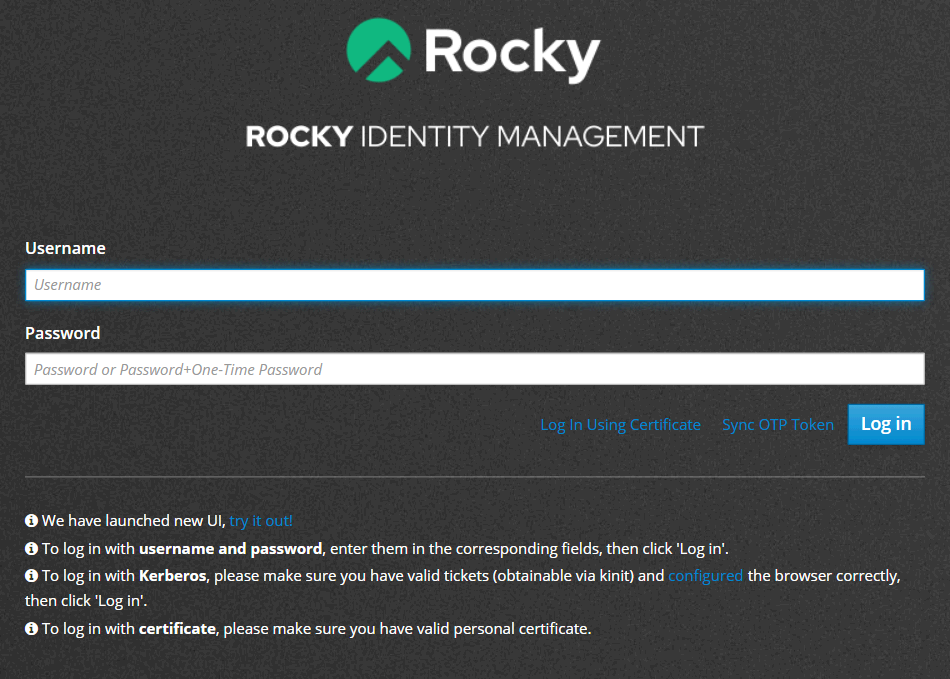This screenshot has height=679, width=950.
Task: Open the 'configured' browser help link
Action: tap(705, 575)
